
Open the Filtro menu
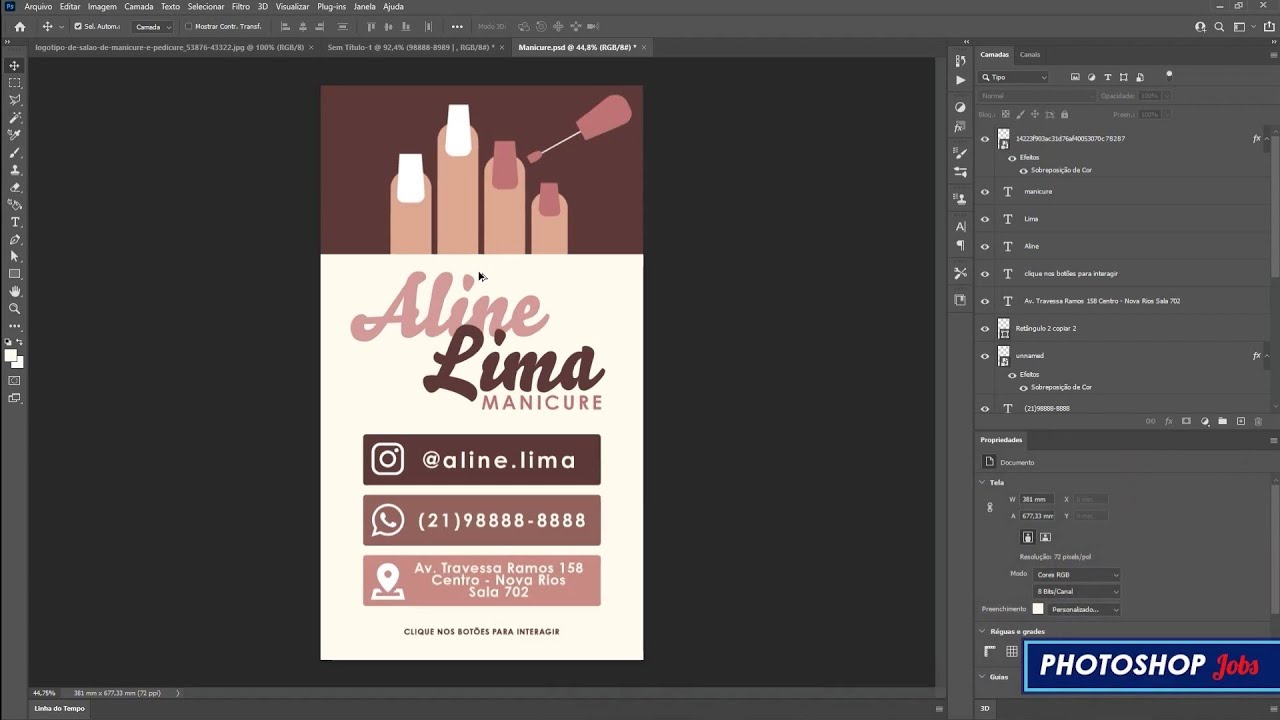[x=241, y=6]
